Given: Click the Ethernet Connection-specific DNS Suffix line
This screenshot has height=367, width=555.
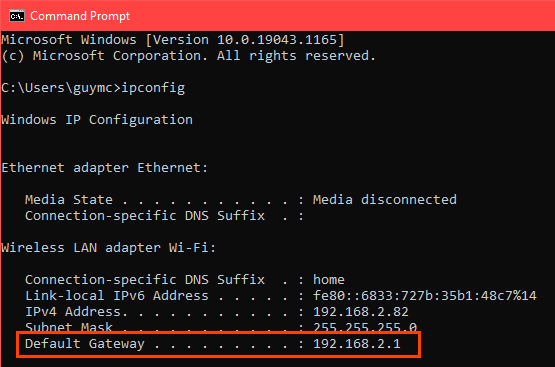Looking at the screenshot, I should pyautogui.click(x=165, y=216).
